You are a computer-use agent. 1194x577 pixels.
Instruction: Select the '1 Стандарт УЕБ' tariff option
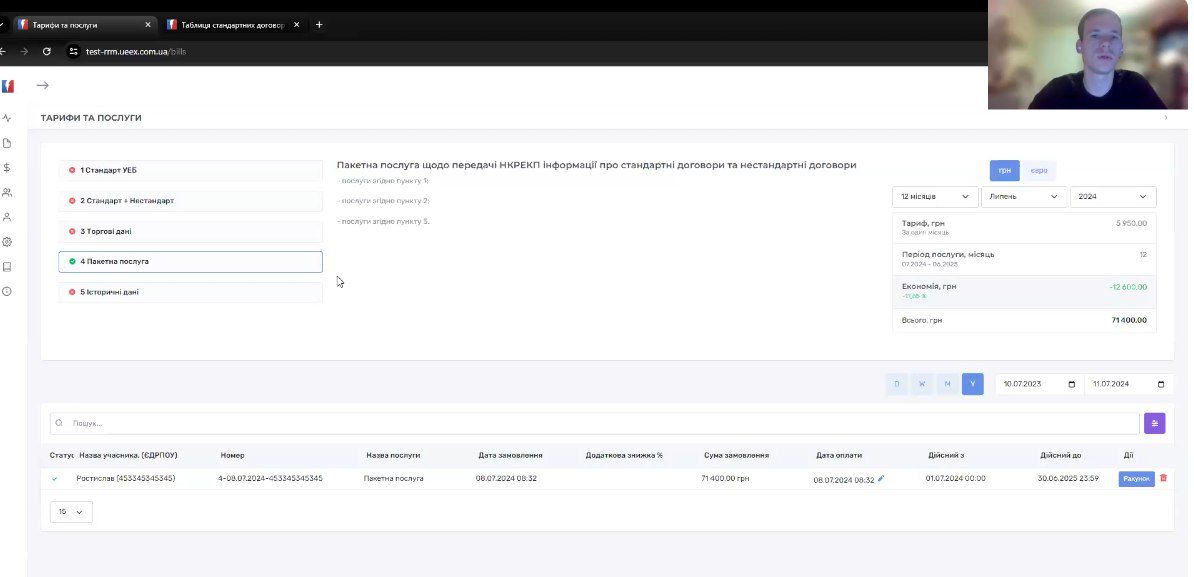(x=190, y=170)
